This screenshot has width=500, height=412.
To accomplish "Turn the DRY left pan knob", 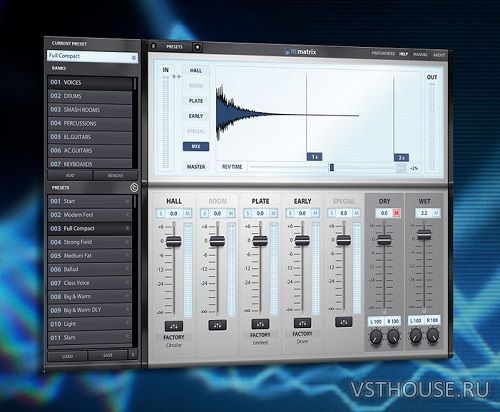I will click(x=376, y=336).
